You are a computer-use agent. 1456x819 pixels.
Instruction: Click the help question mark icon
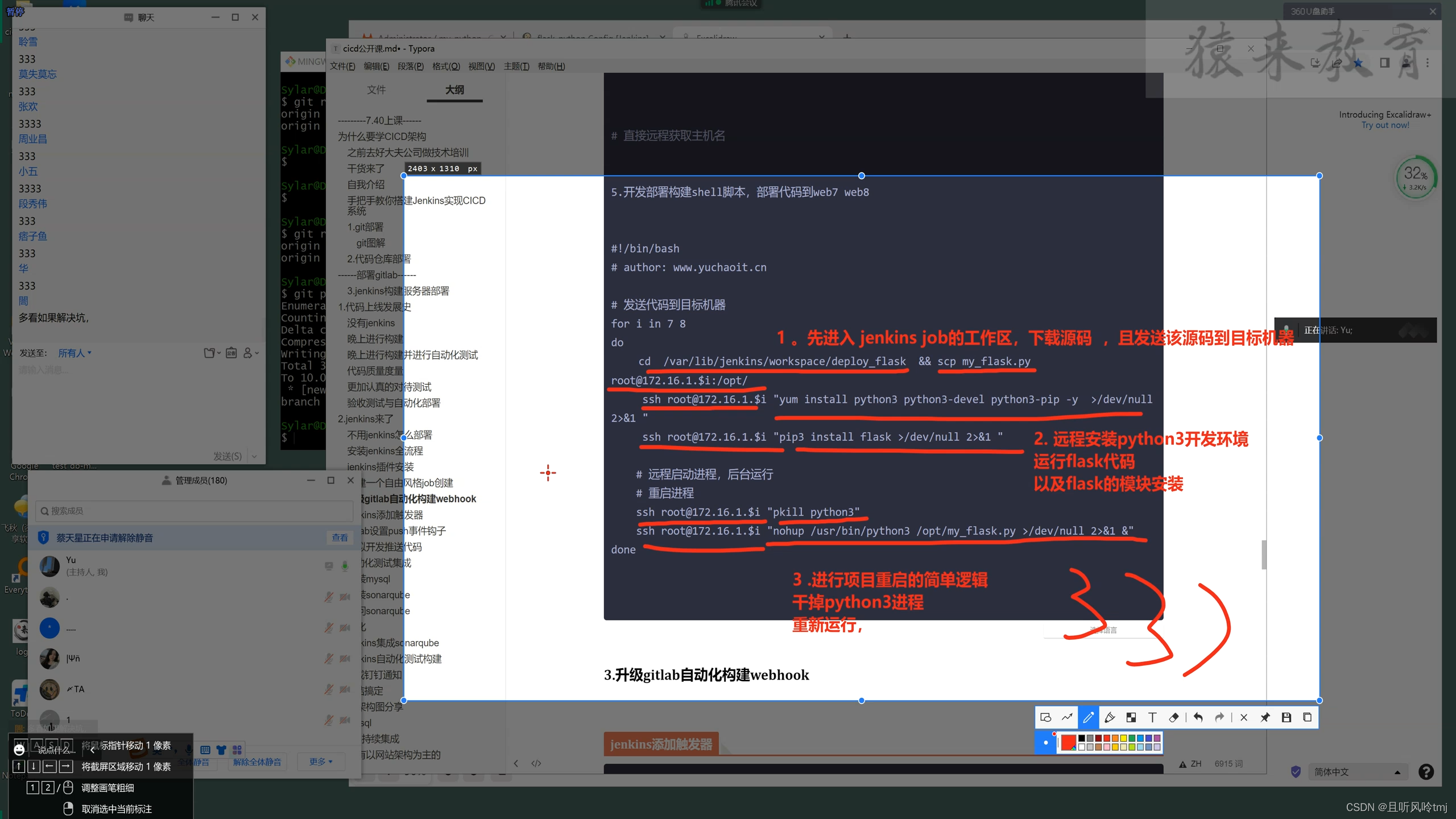click(x=1426, y=772)
